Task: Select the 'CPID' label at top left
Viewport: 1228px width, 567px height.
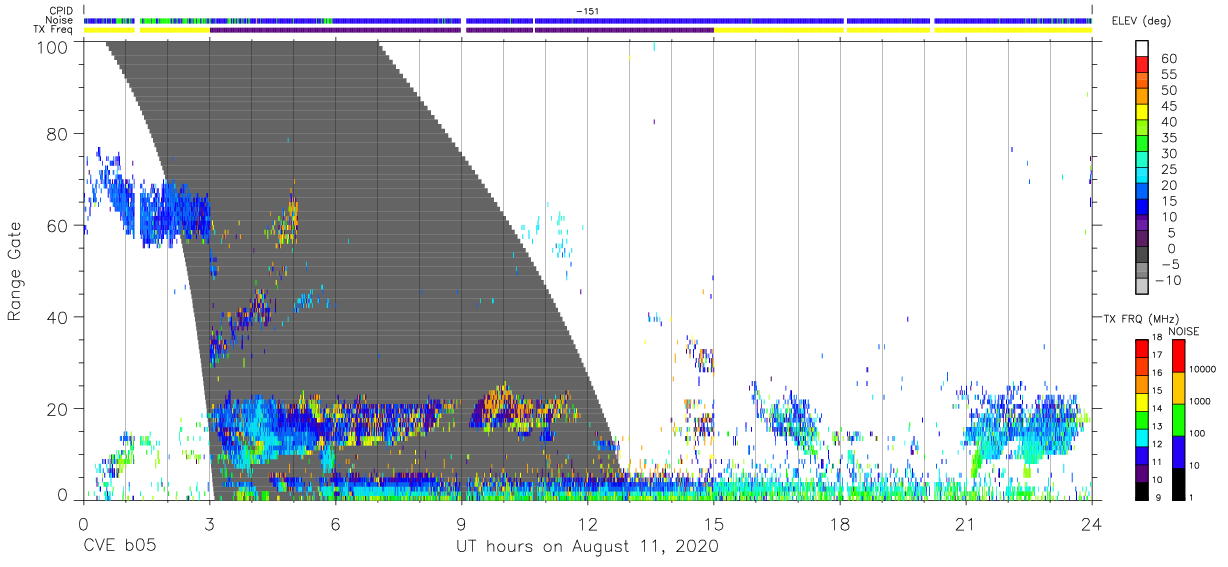Action: (62, 11)
